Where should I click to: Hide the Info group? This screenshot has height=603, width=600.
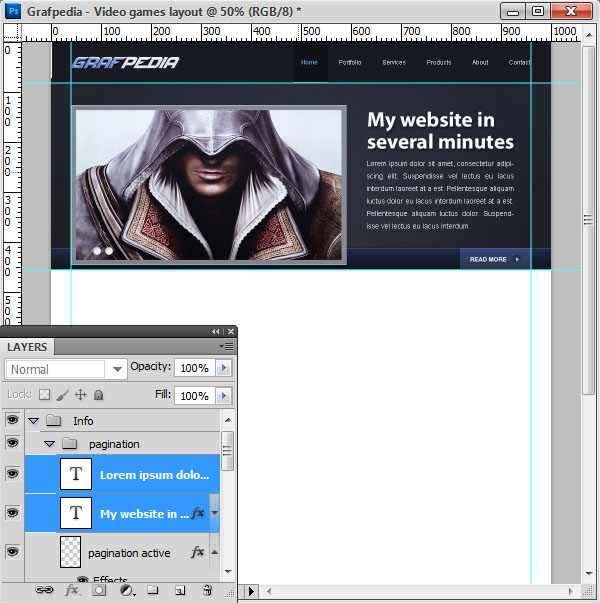pyautogui.click(x=12, y=420)
